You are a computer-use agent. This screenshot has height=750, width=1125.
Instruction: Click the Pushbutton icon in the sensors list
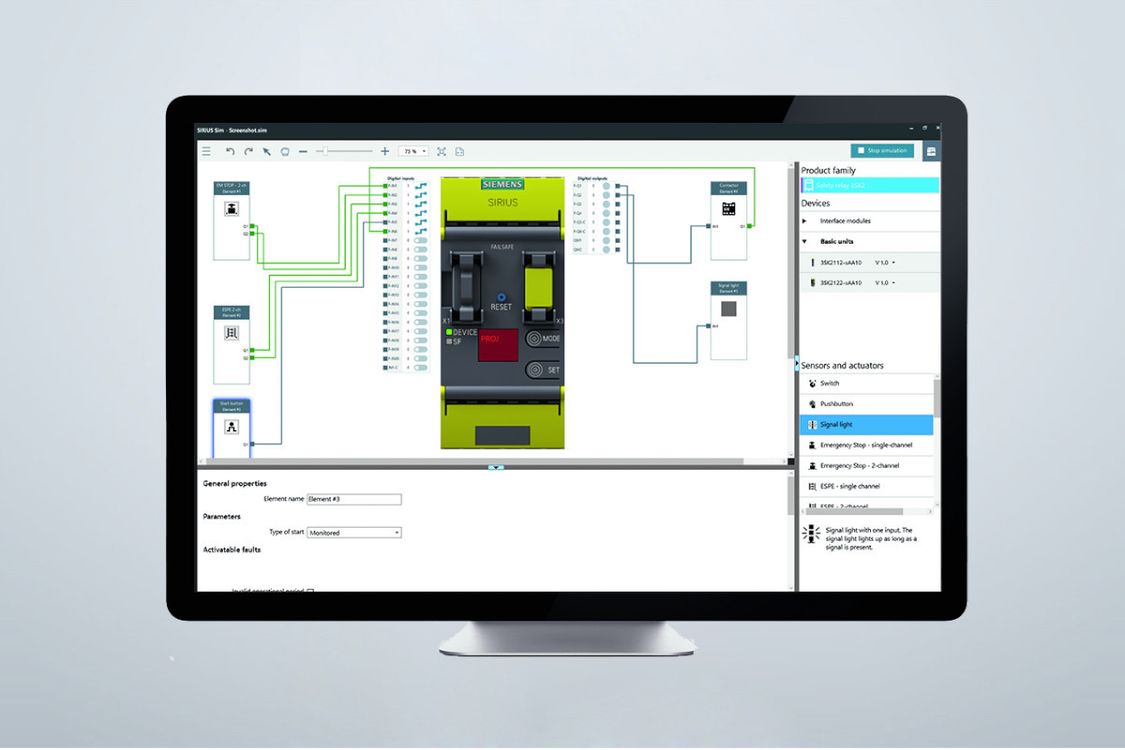[812, 404]
